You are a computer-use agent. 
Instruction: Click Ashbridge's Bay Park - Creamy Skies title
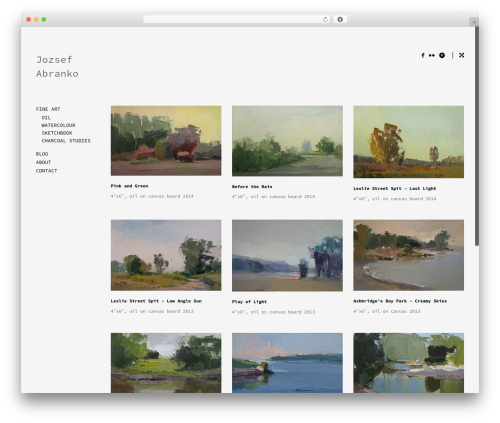click(x=400, y=301)
